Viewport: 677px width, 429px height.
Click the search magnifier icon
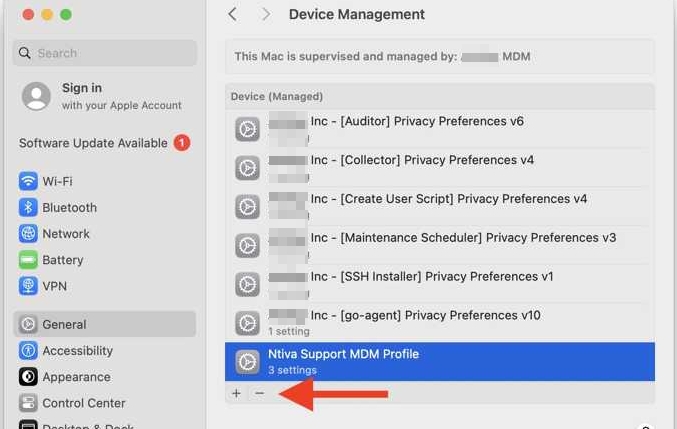[25, 53]
